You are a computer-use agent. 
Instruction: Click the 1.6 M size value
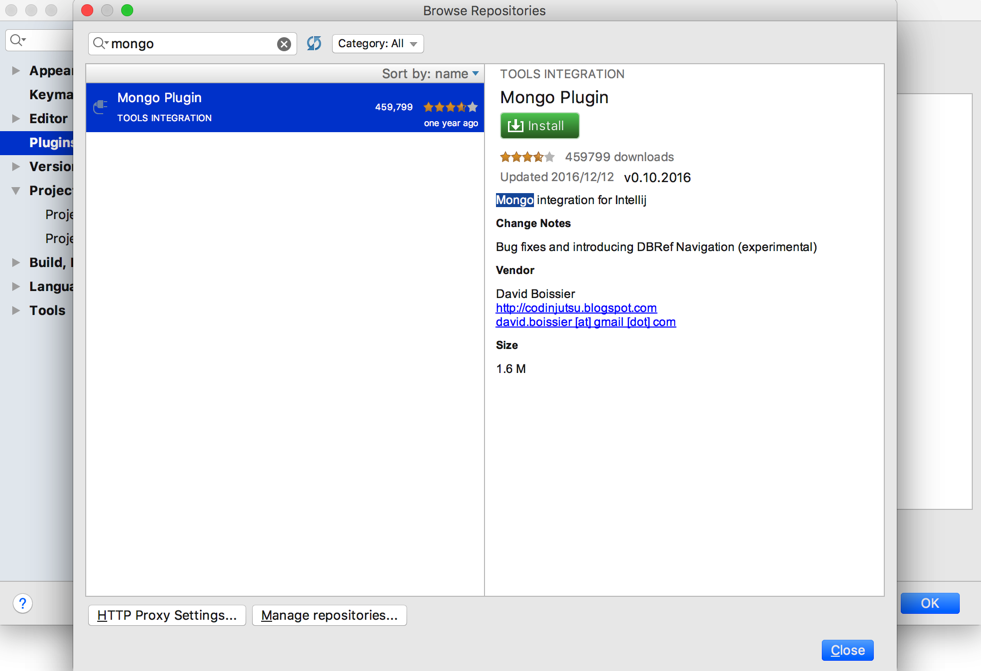click(x=511, y=369)
